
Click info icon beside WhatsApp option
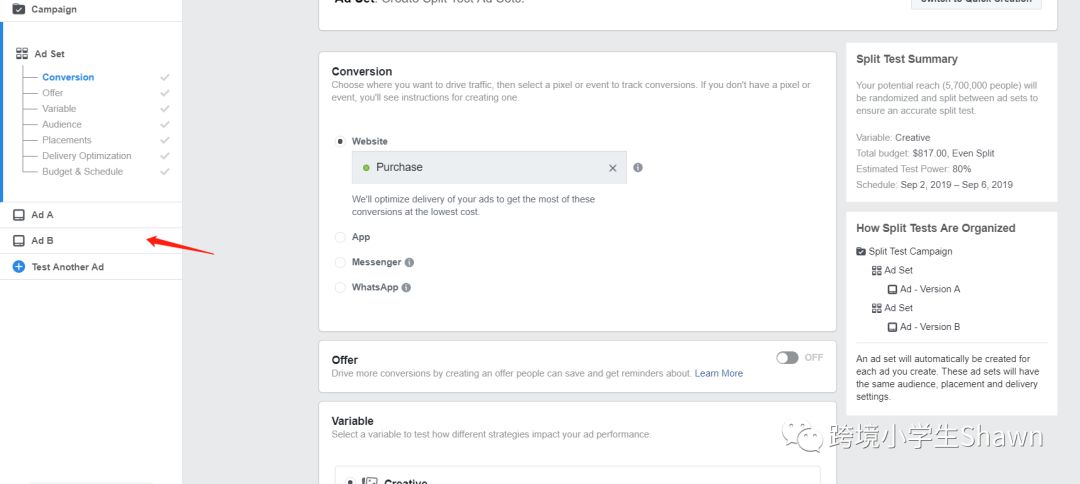tap(406, 288)
